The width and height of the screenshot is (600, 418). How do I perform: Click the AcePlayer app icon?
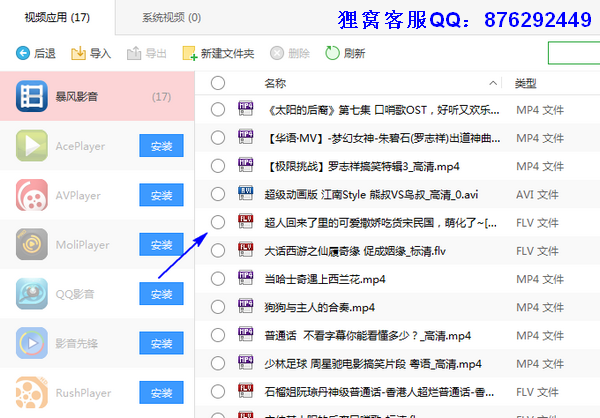pos(32,146)
